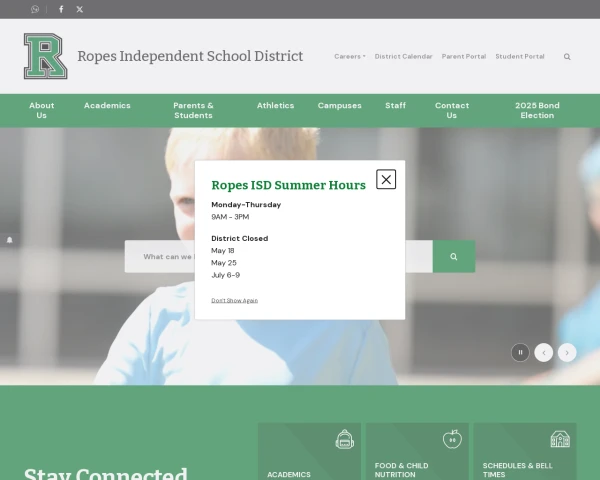Image resolution: width=600 pixels, height=480 pixels.
Task: Open header search magnifier icon
Action: [x=567, y=57]
